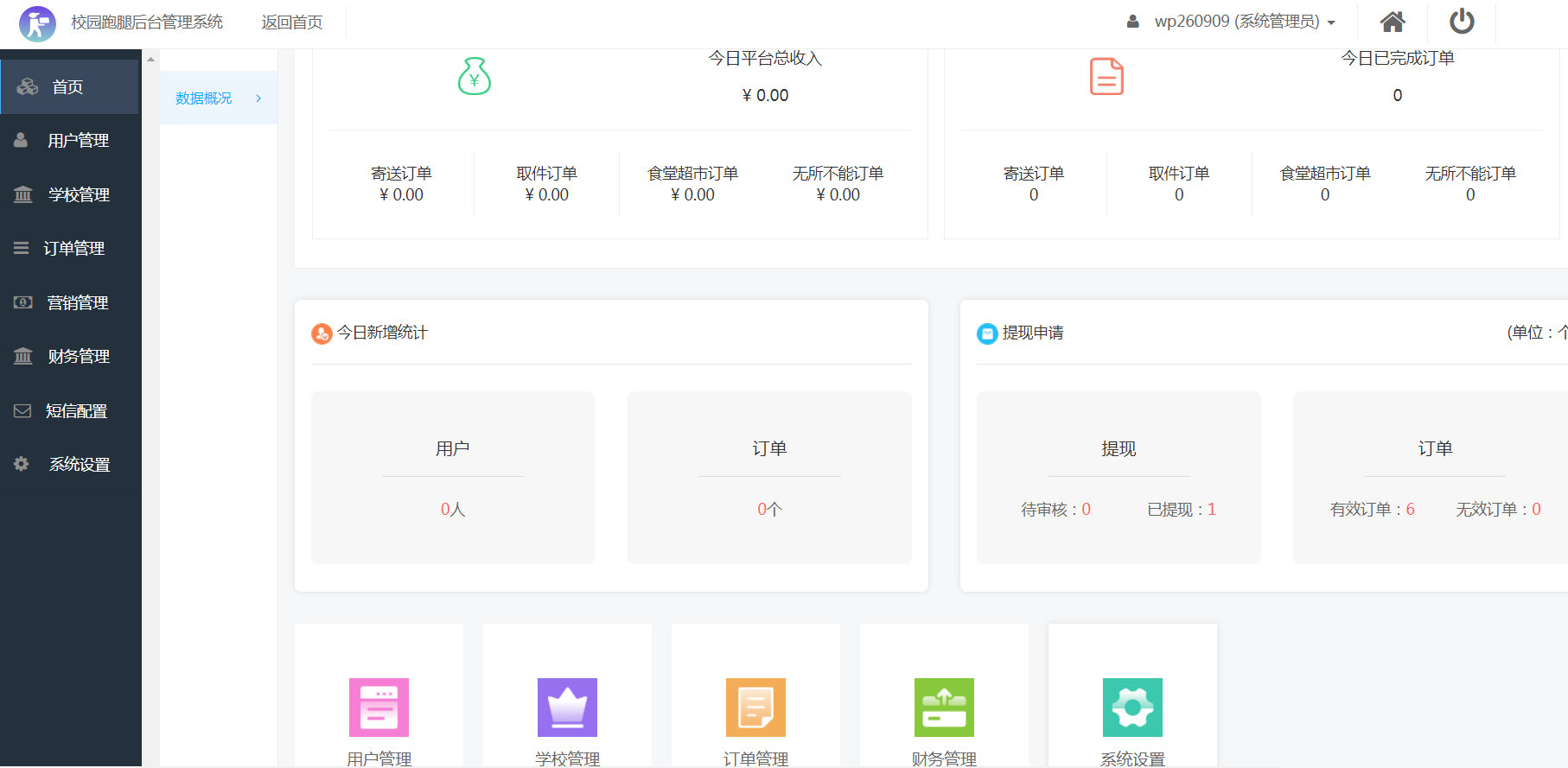Click the 财务管理 bank icon in sidebar
Image resolution: width=1568 pixels, height=768 pixels.
[x=23, y=356]
